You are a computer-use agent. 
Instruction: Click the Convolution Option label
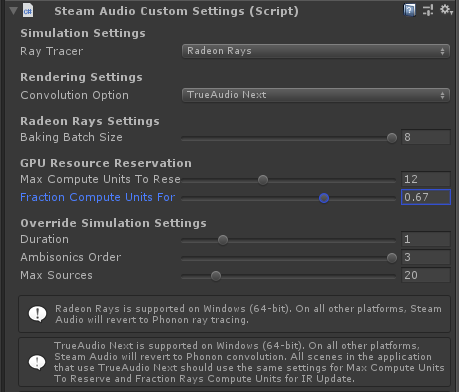[74, 95]
